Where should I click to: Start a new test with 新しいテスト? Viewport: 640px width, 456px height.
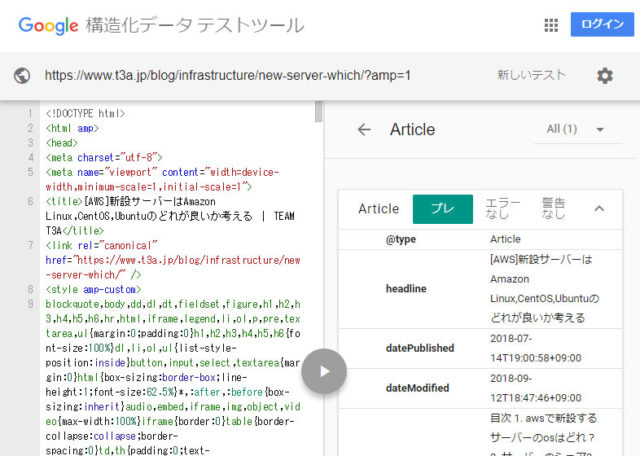(x=531, y=75)
